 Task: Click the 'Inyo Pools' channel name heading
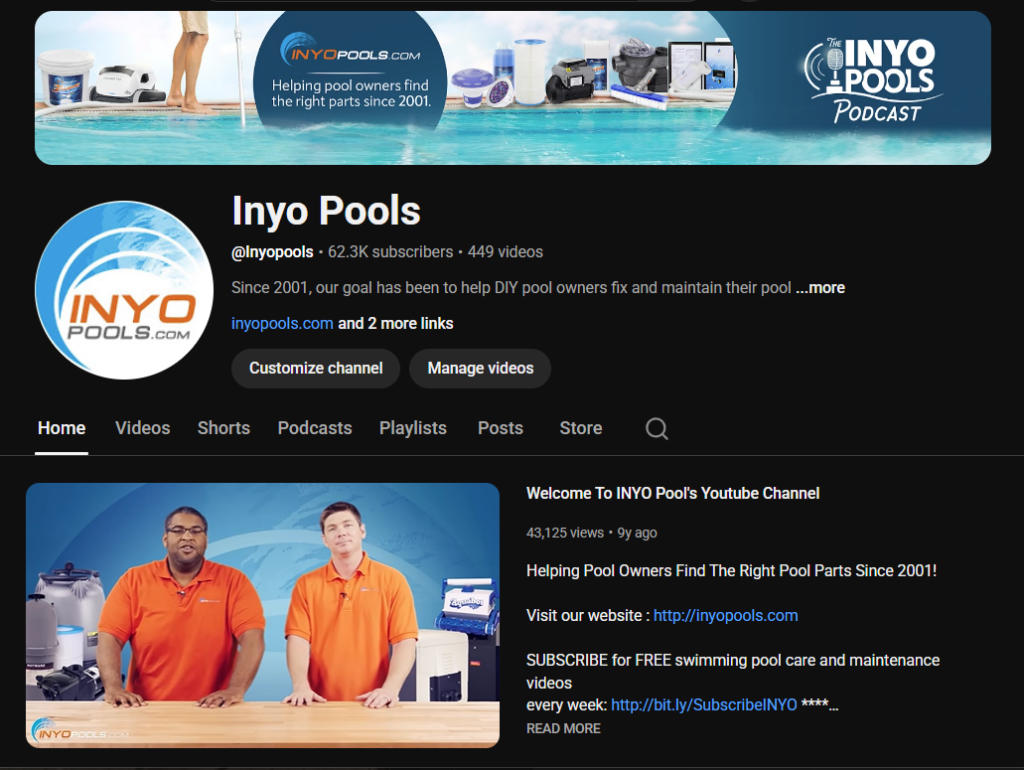click(x=327, y=210)
